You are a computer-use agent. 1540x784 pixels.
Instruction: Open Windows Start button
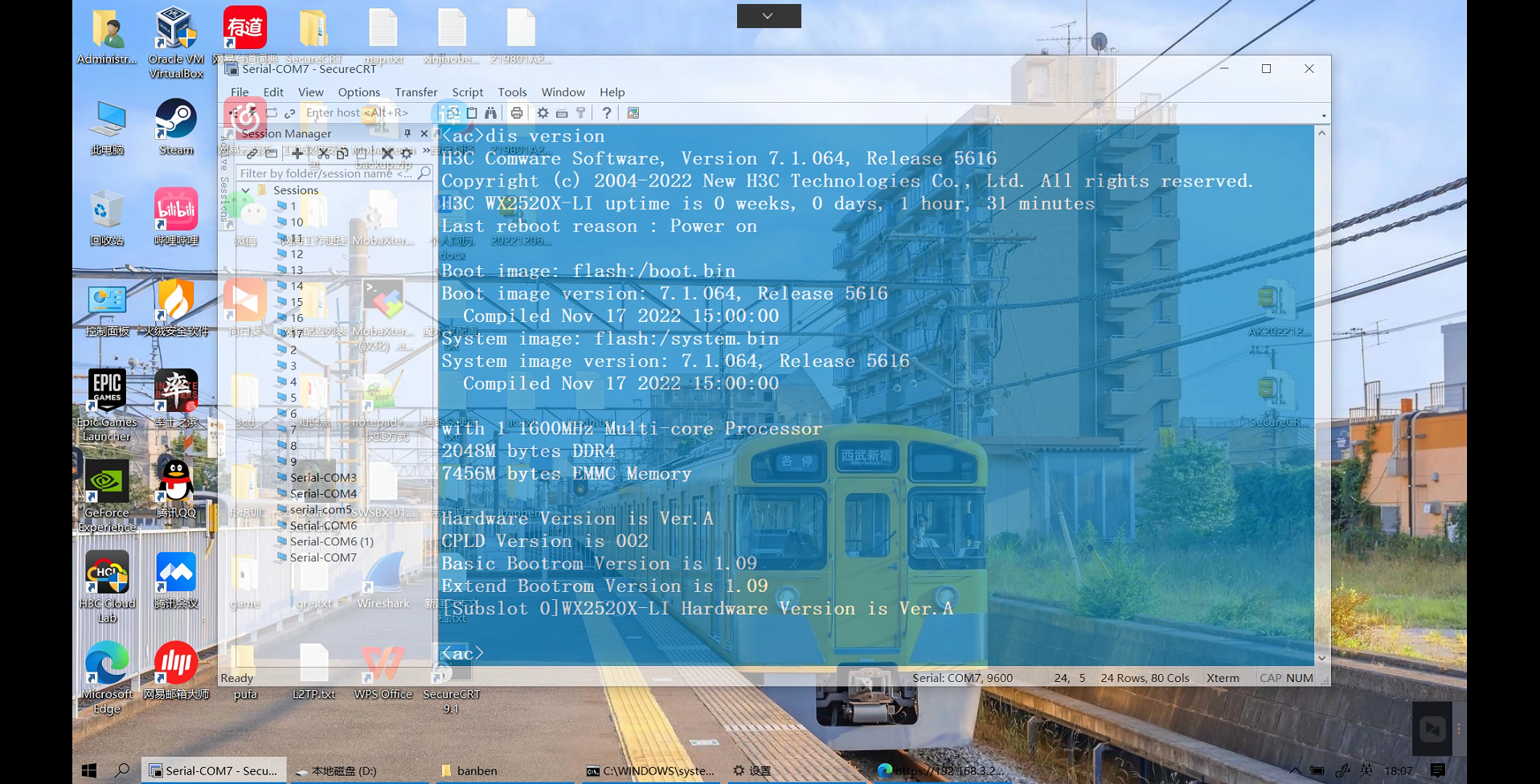coord(89,770)
